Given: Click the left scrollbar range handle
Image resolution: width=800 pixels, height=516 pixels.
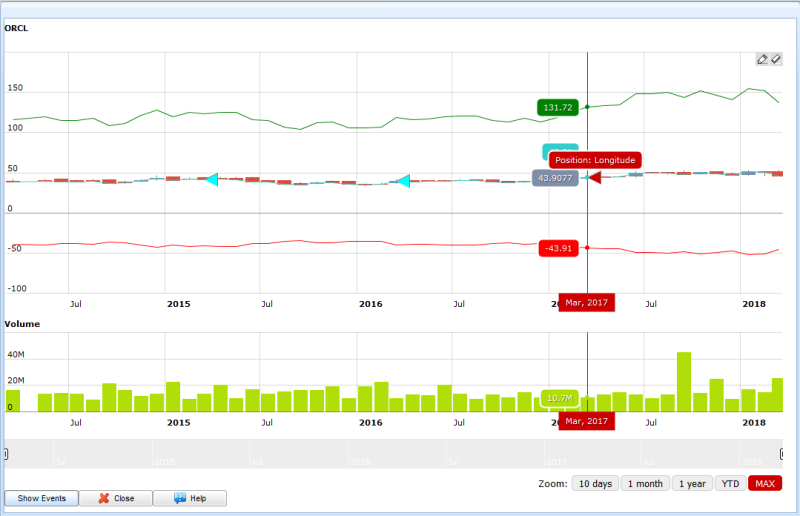Looking at the screenshot, I should click(x=6, y=454).
